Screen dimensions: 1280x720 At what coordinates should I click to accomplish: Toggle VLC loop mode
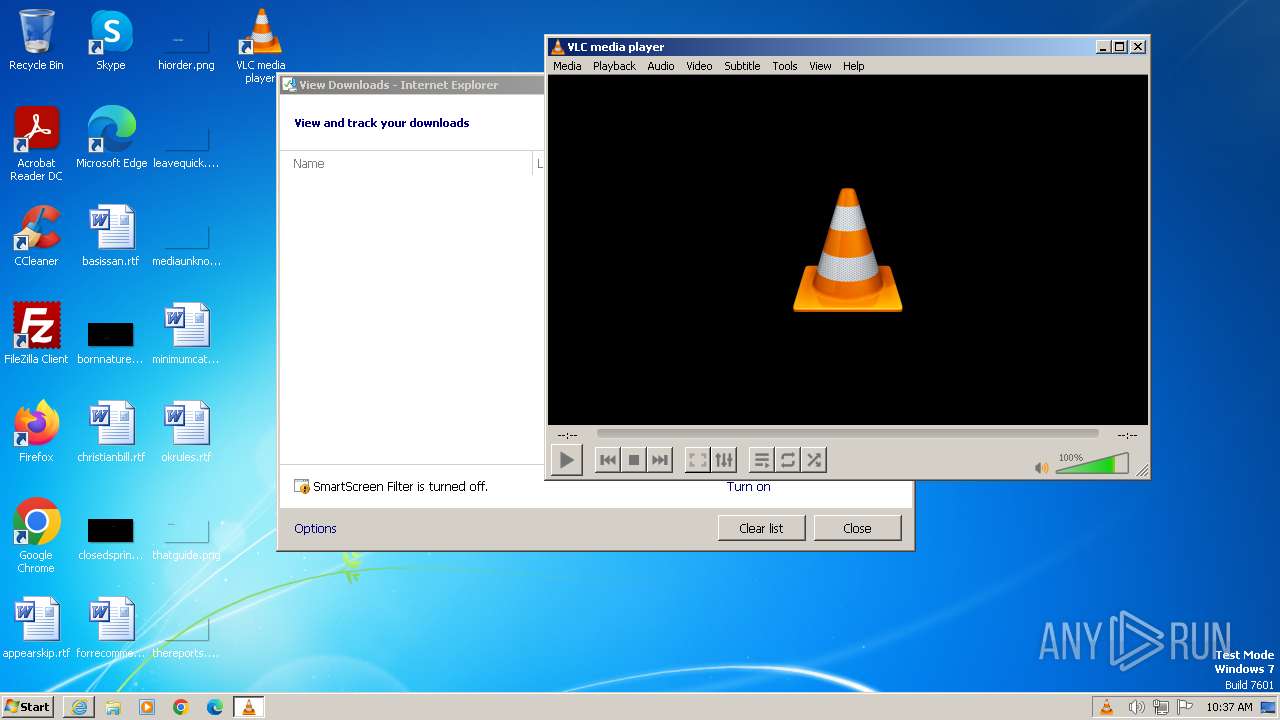point(788,460)
